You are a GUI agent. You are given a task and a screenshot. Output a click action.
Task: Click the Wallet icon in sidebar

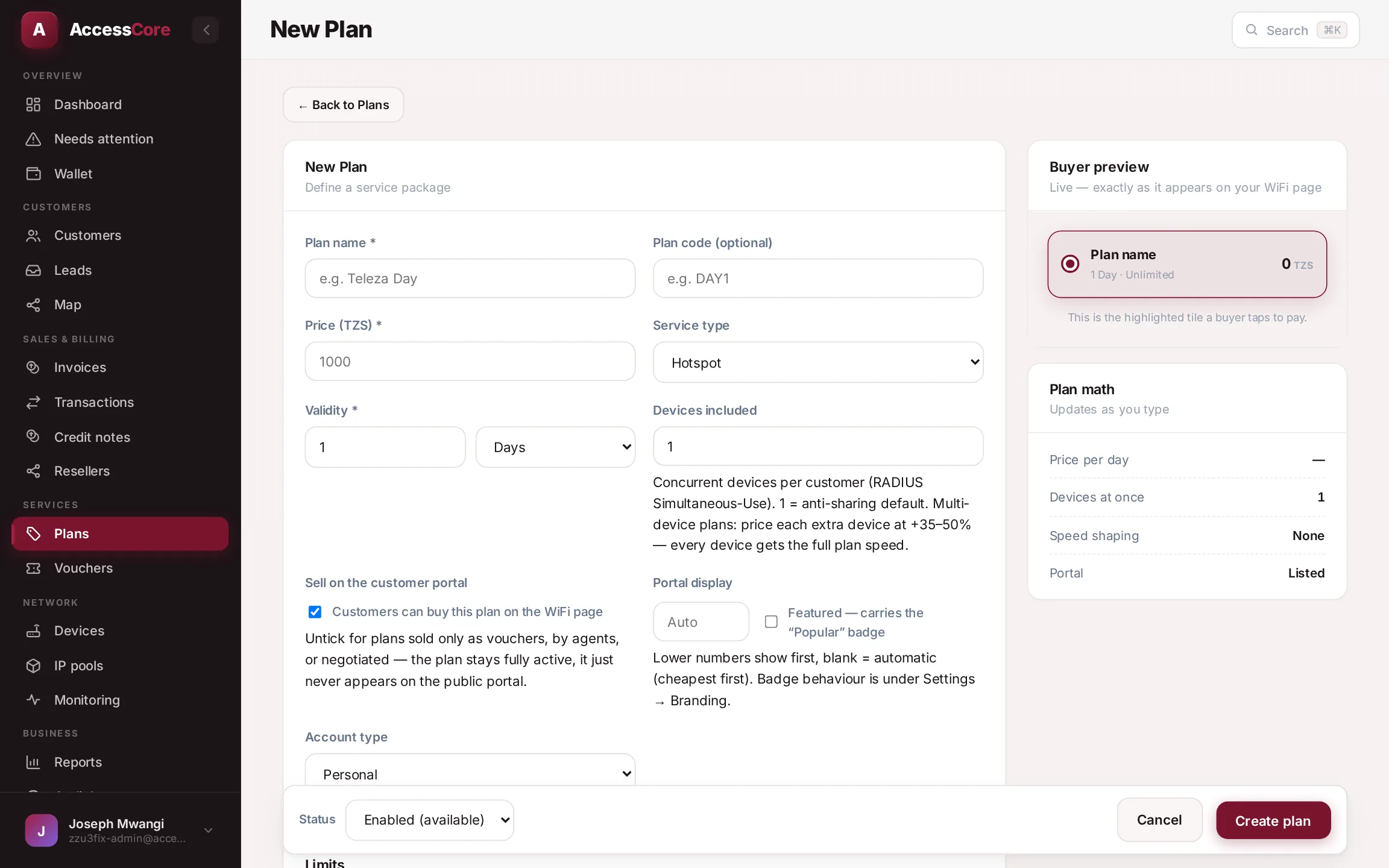(x=33, y=174)
